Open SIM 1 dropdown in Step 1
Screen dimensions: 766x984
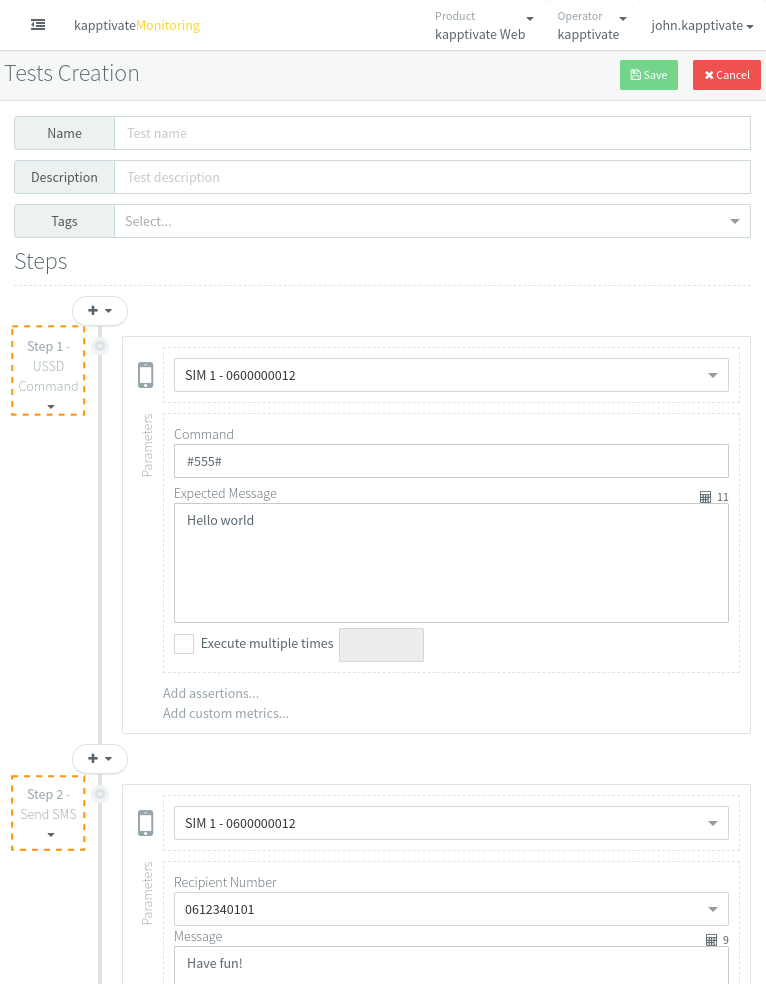coord(451,376)
